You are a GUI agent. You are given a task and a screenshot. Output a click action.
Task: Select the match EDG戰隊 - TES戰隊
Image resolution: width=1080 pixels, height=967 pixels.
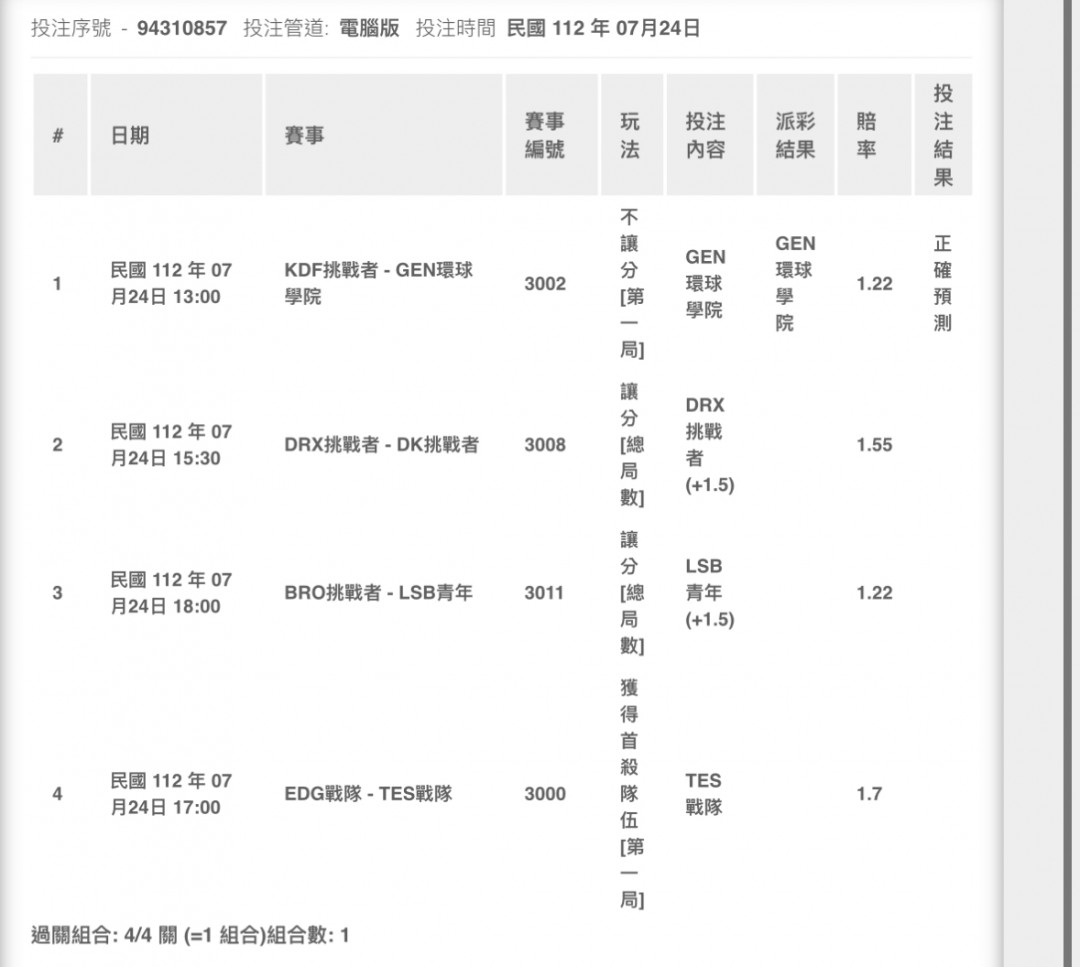click(x=368, y=794)
